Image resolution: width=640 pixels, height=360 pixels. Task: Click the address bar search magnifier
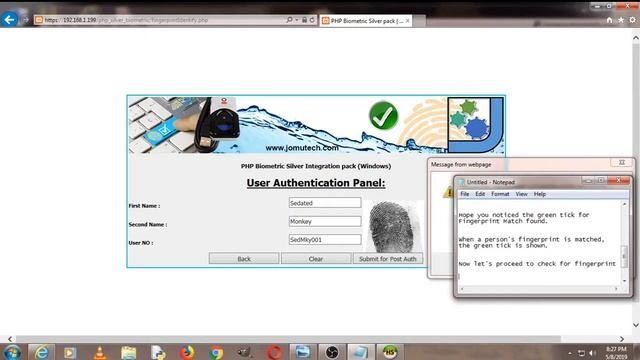coord(289,20)
